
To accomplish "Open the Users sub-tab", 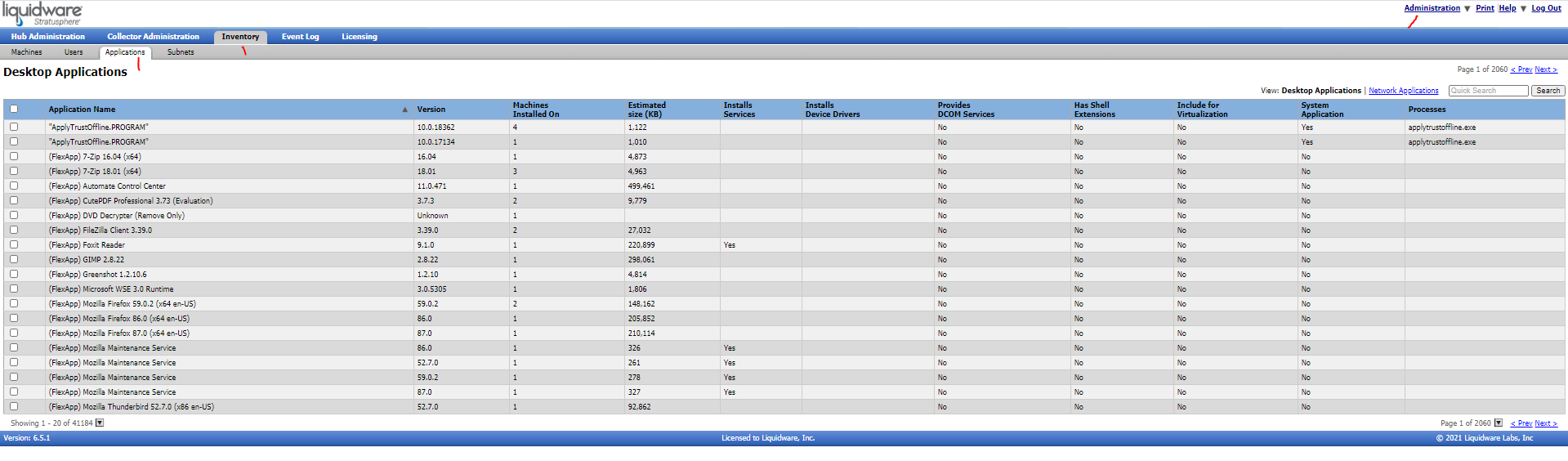I will 74,52.
